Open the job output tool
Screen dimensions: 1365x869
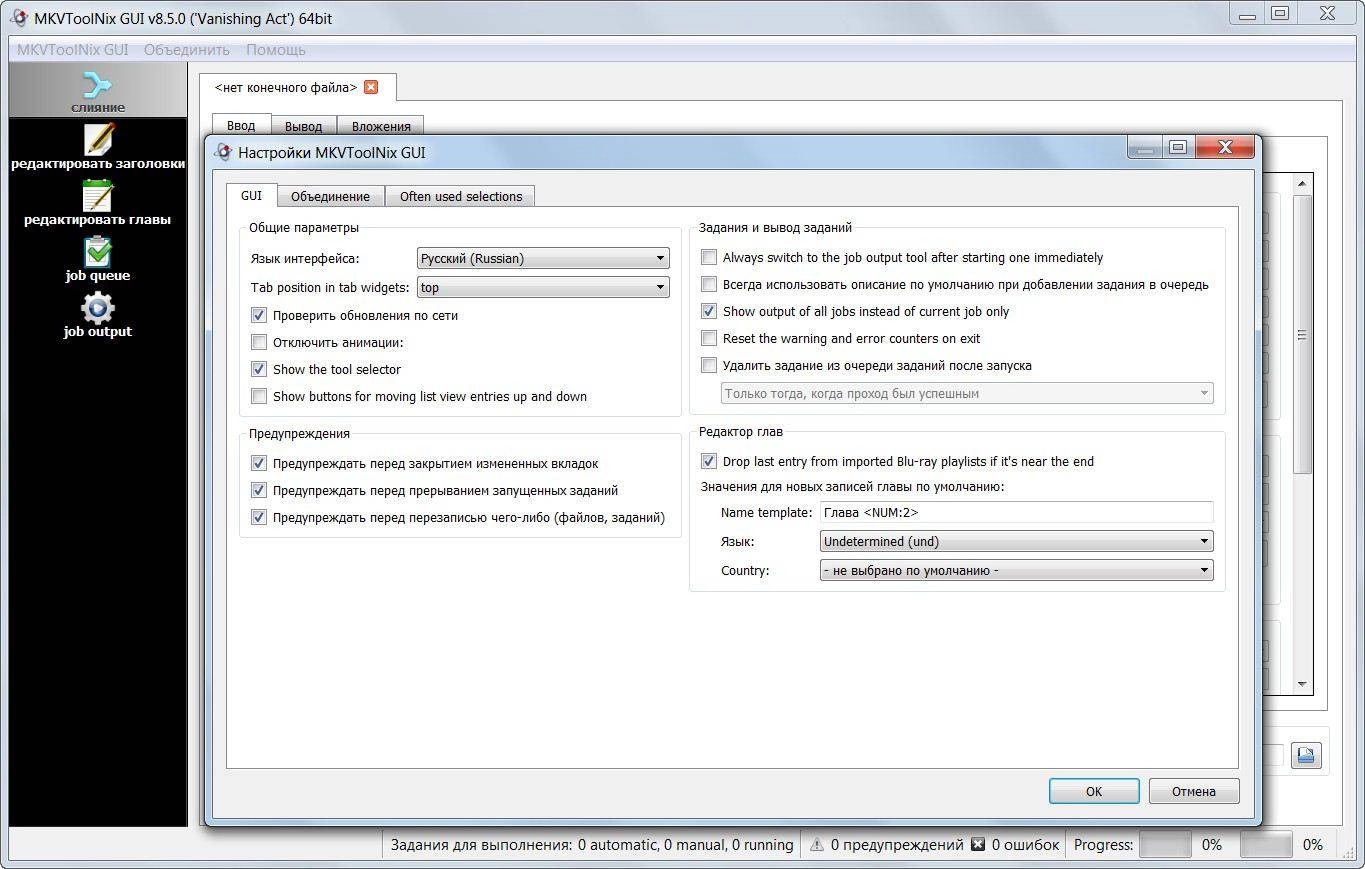[x=97, y=314]
